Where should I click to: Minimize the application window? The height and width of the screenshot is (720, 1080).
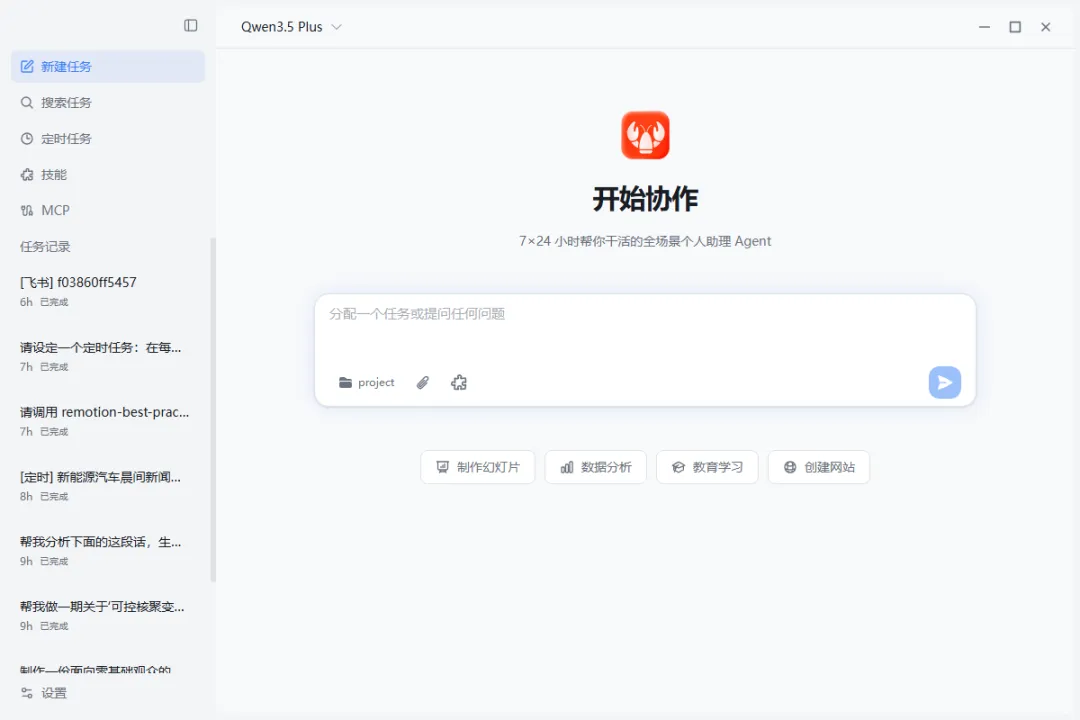(984, 27)
